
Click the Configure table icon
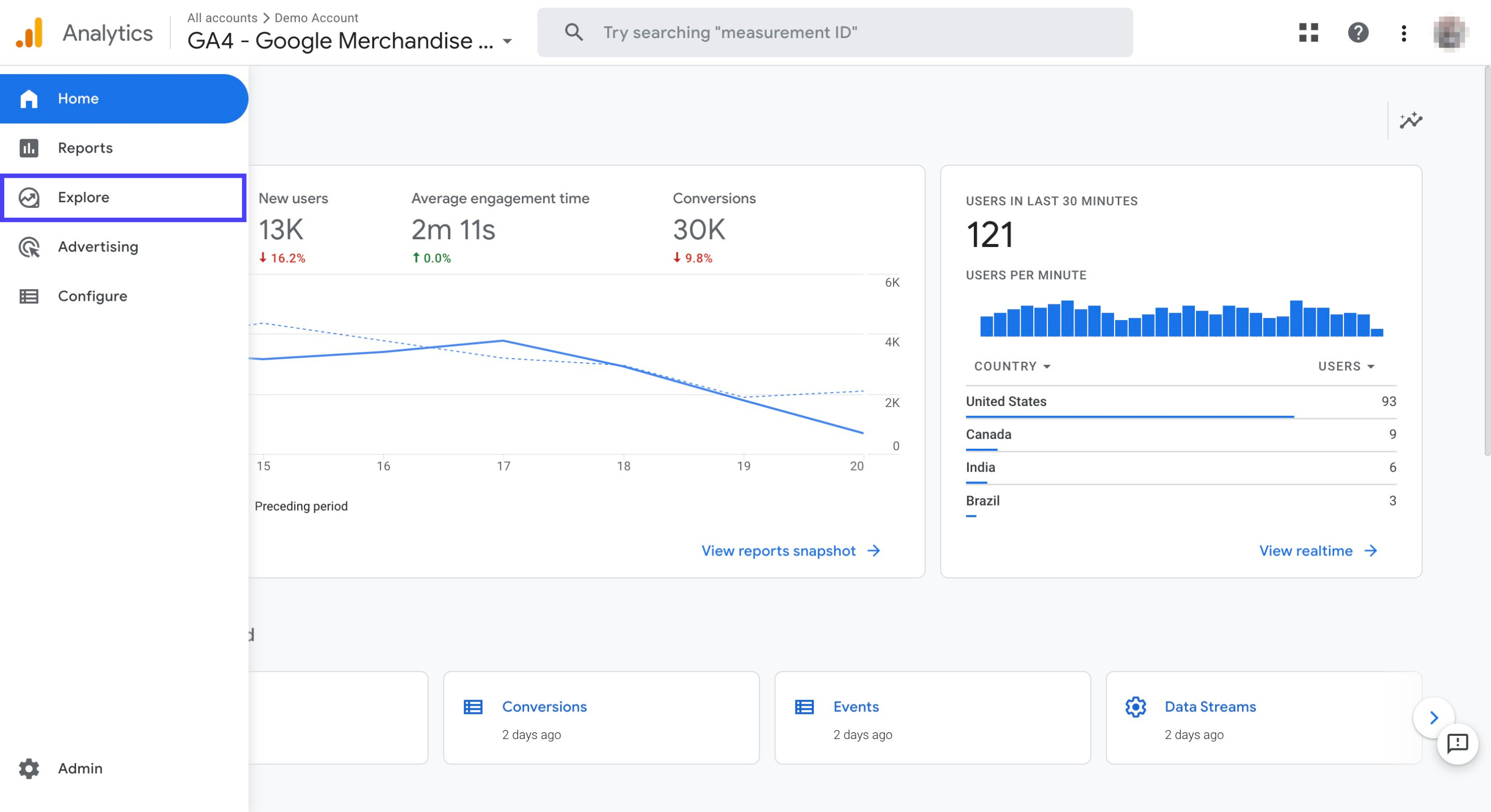click(x=29, y=297)
